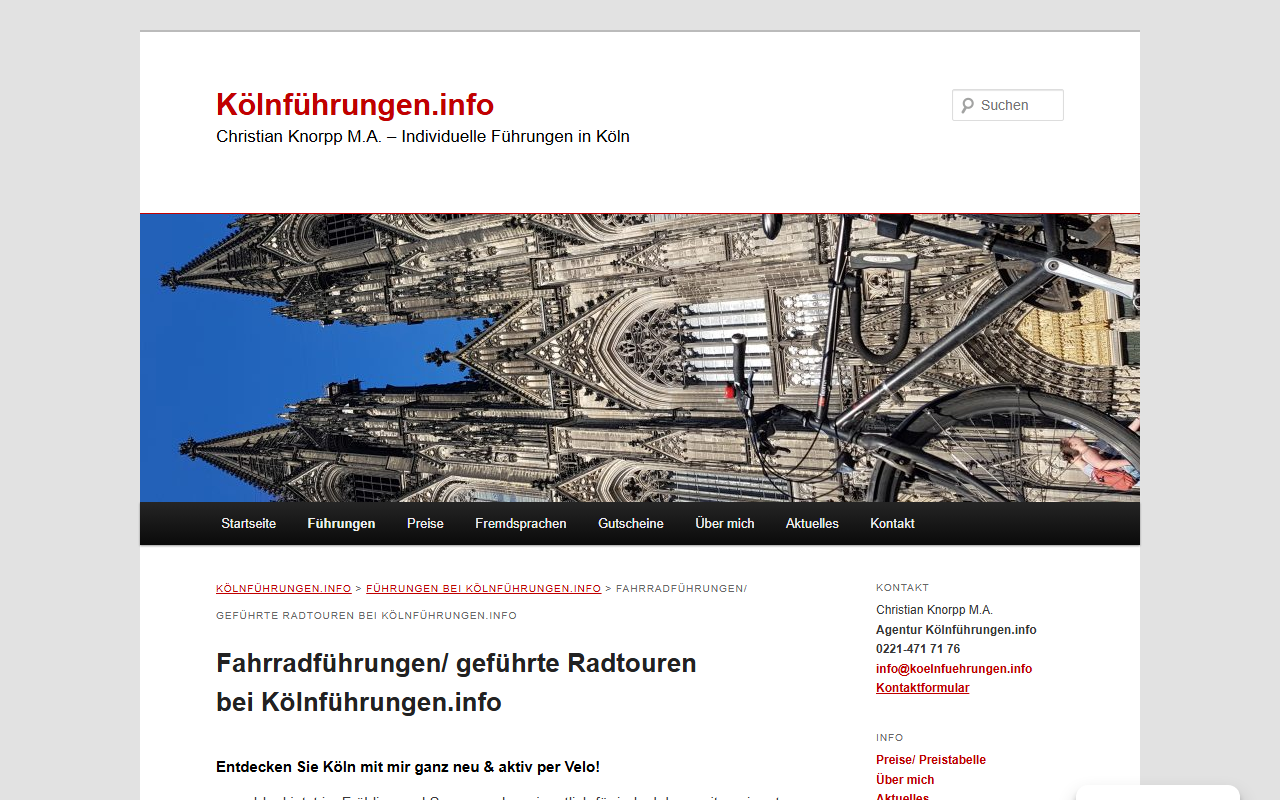Open the Führungen menu item
This screenshot has height=800, width=1280.
click(x=342, y=524)
